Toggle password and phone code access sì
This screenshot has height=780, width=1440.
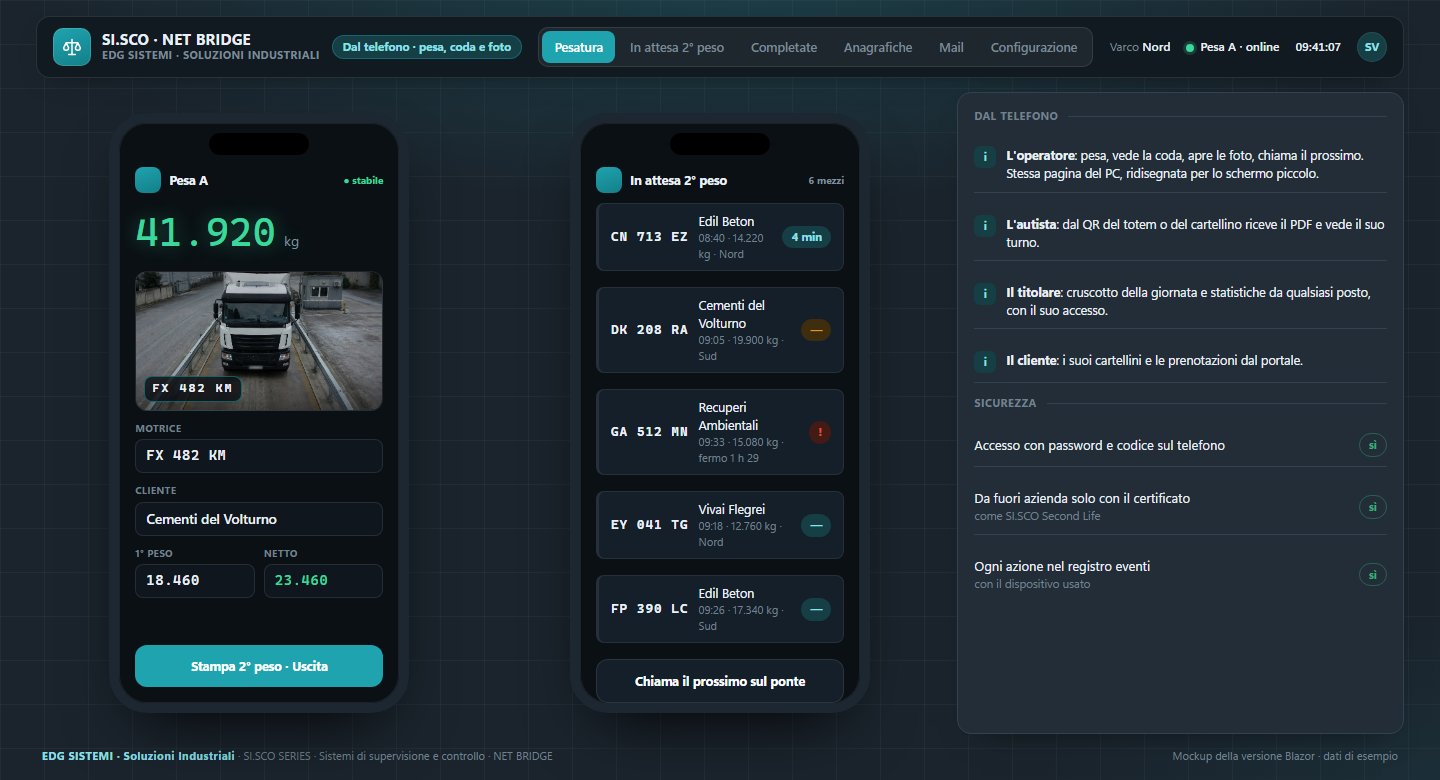(1372, 445)
